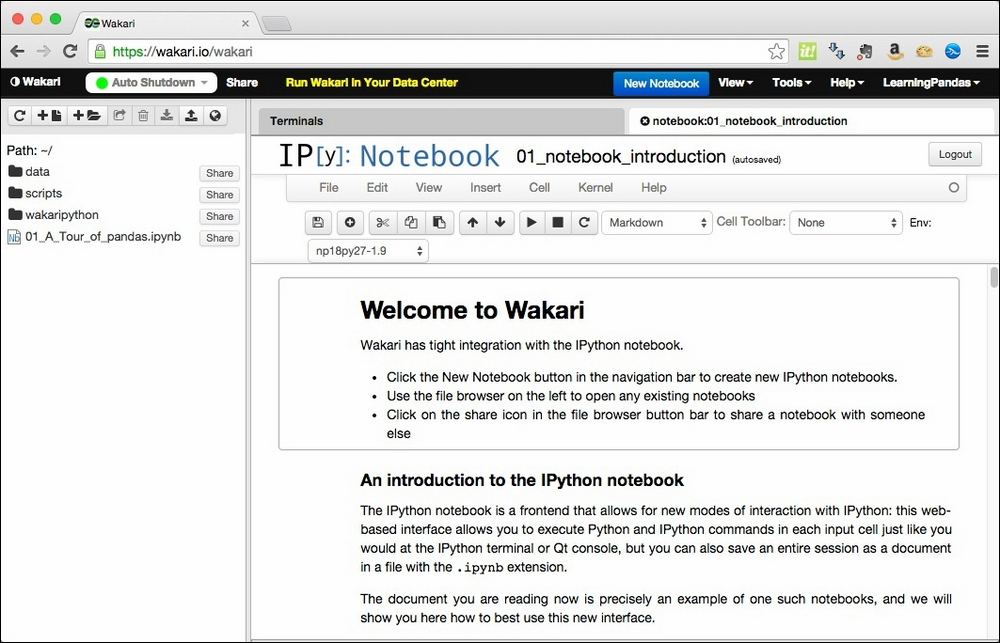Open the notebook View menu
The width and height of the screenshot is (1000, 643).
click(429, 188)
